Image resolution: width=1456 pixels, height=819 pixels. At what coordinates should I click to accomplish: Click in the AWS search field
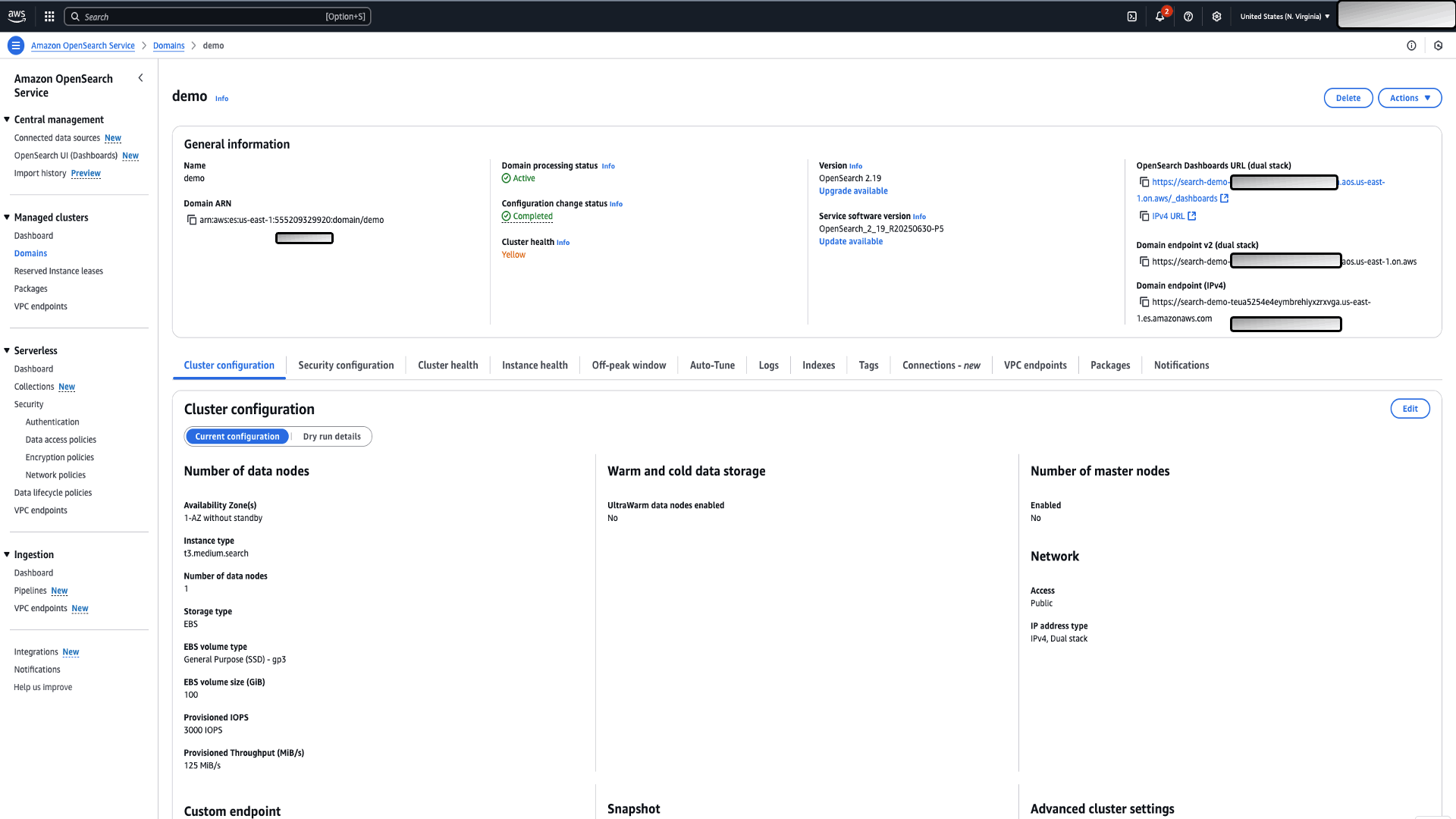(x=216, y=17)
